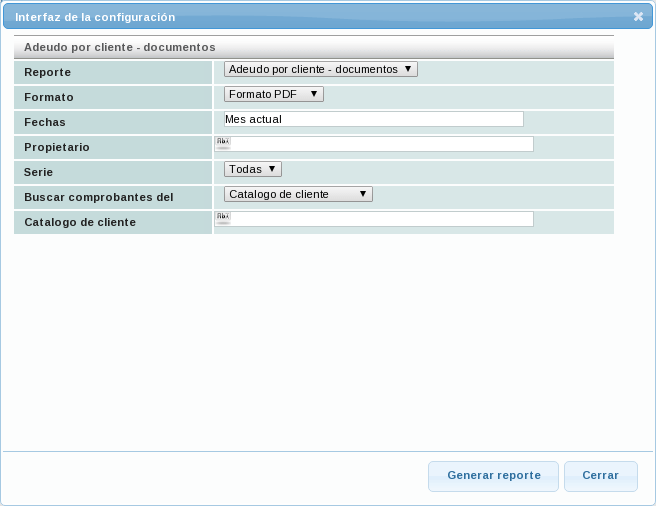
Task: Click the Cerrar button
Action: pyautogui.click(x=600, y=476)
